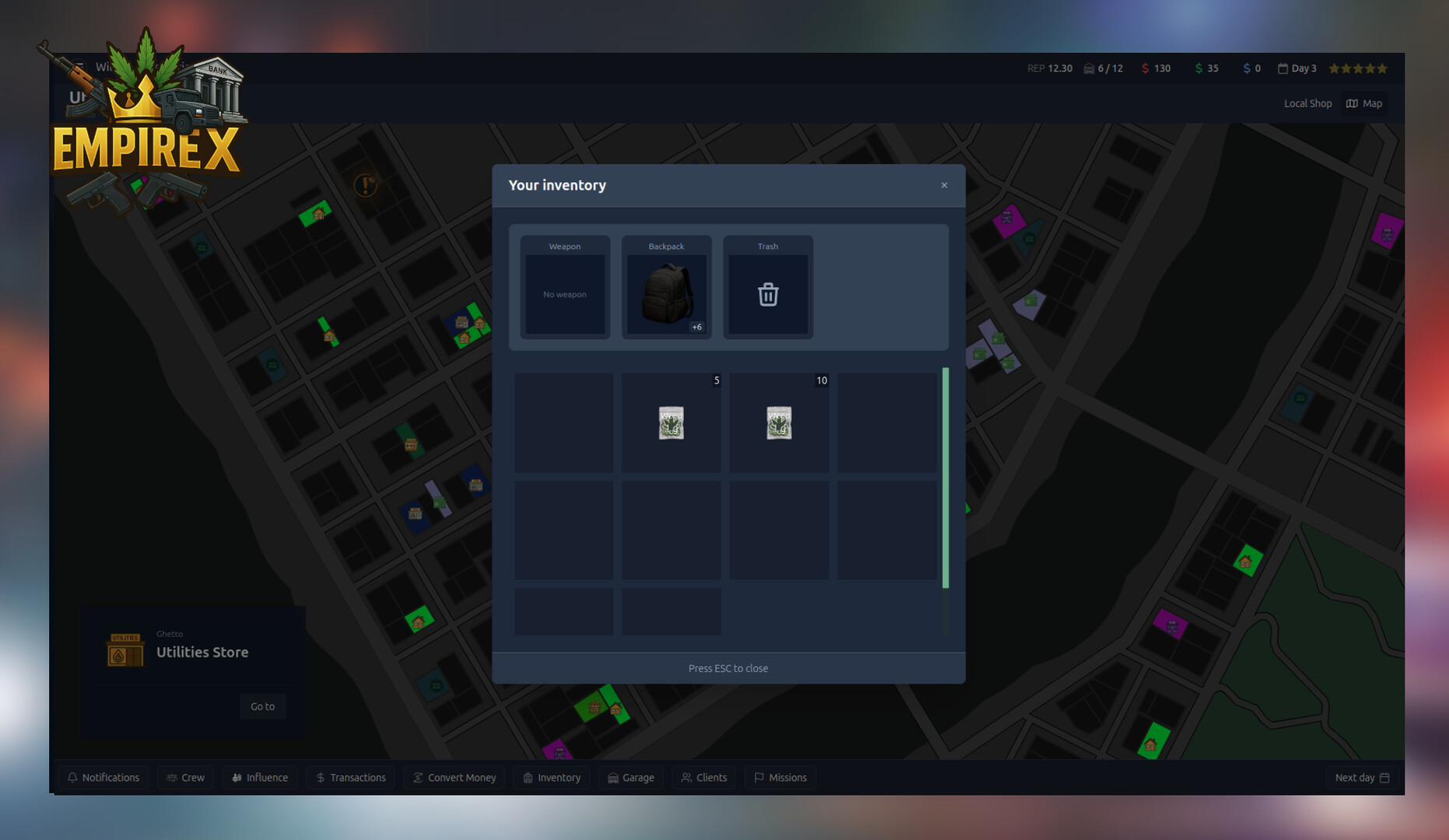Click the star rating in the top bar

click(x=1357, y=68)
